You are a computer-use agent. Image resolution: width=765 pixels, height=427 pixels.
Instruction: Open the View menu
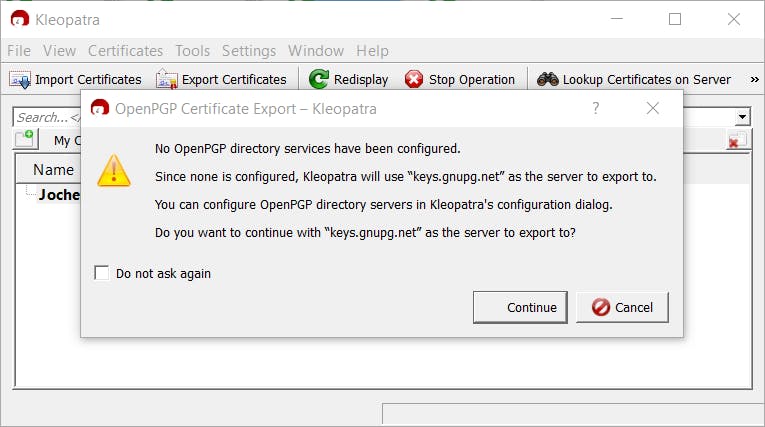[x=59, y=51]
